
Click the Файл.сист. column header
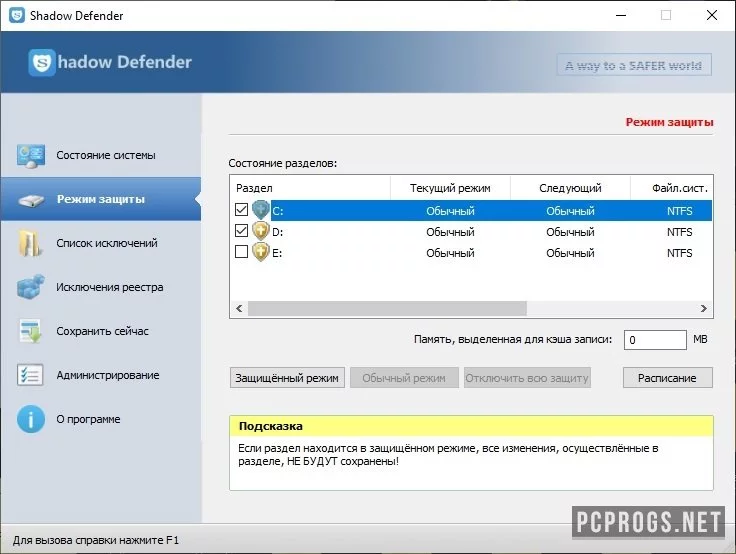[672, 188]
